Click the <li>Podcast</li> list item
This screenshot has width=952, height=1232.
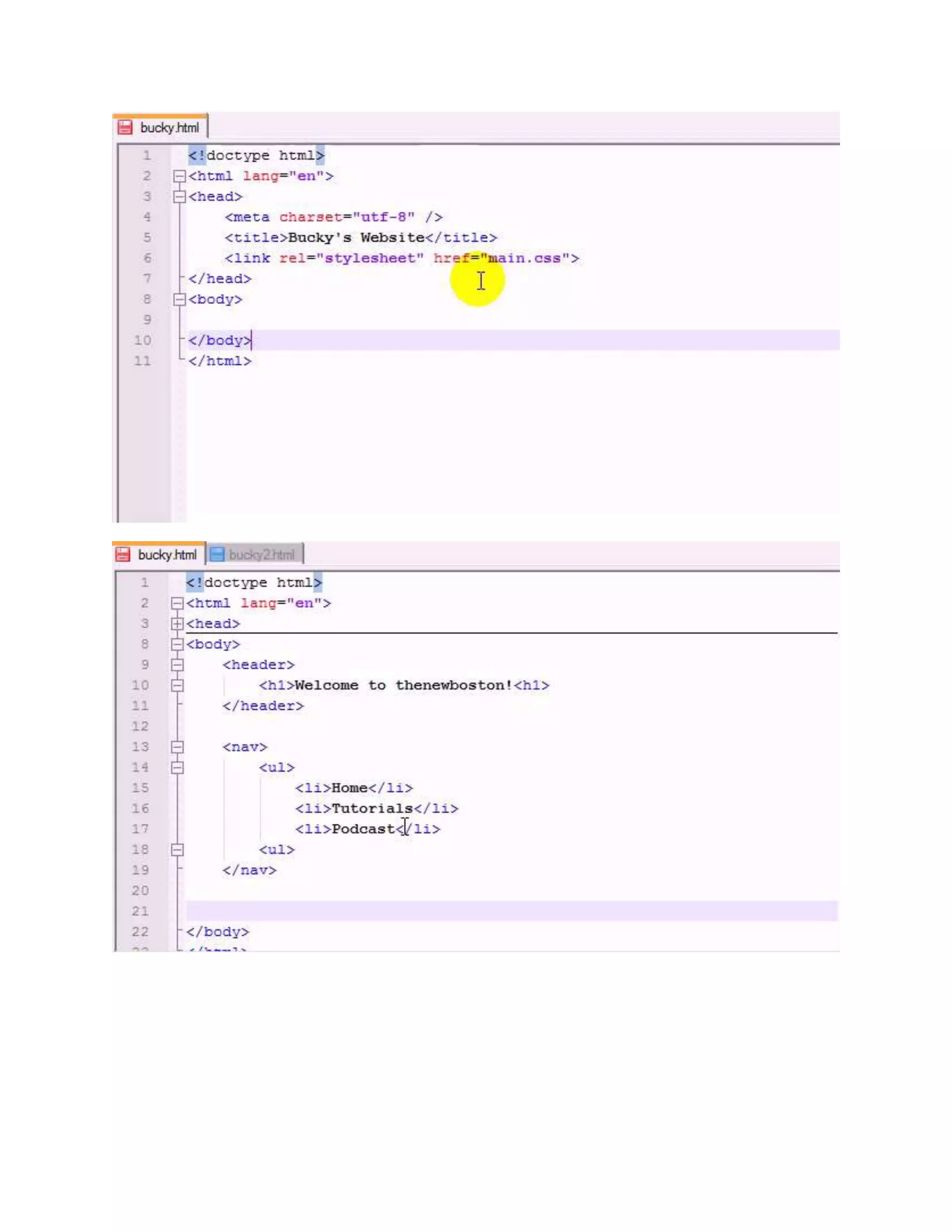[368, 829]
